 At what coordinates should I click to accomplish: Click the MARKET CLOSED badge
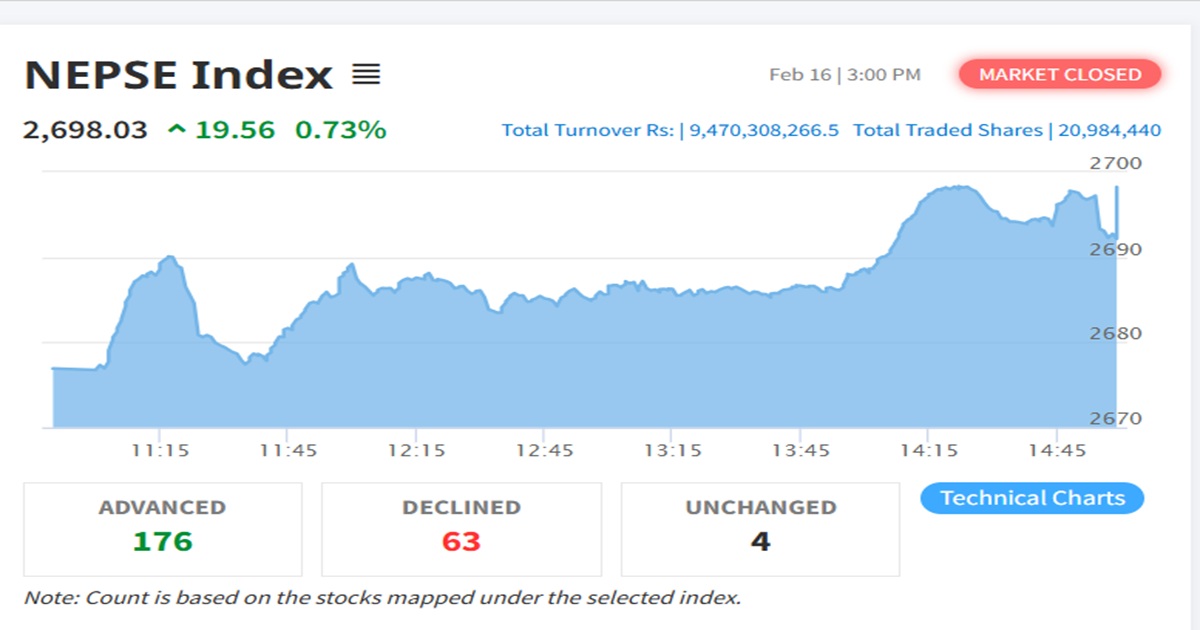tap(1060, 75)
